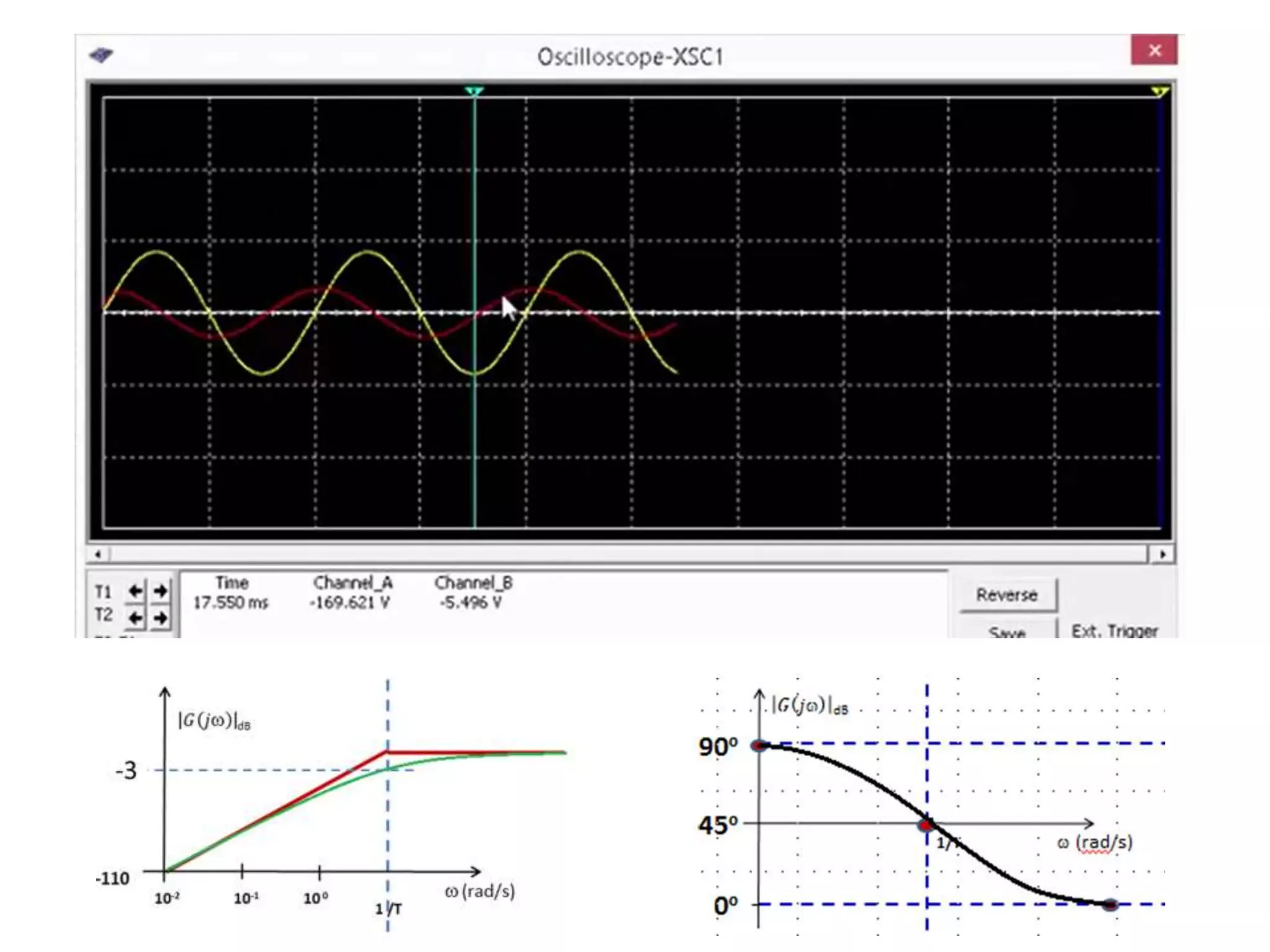
Task: Move T1 cursor right with arrow
Action: (161, 591)
